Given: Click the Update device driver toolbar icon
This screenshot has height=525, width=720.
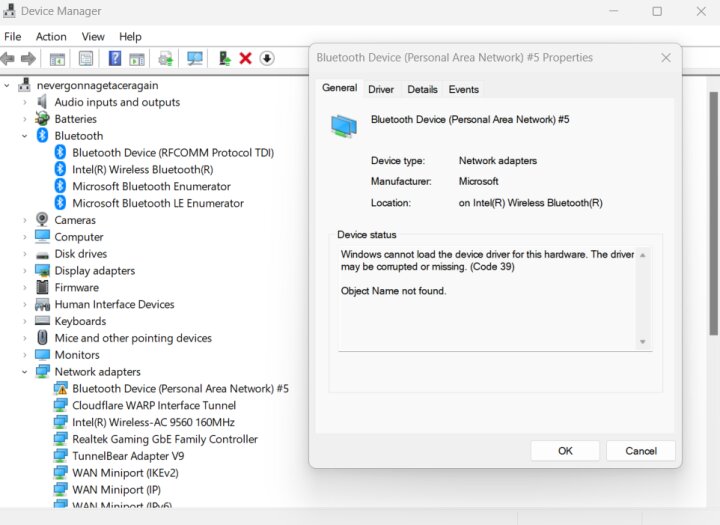Looking at the screenshot, I should [224, 59].
